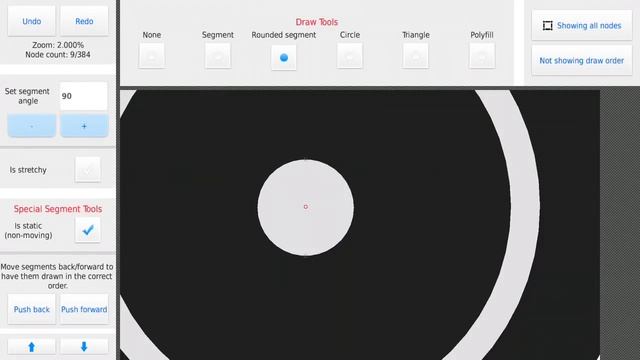Click the Push forward button
This screenshot has height=360, width=640.
point(84,309)
